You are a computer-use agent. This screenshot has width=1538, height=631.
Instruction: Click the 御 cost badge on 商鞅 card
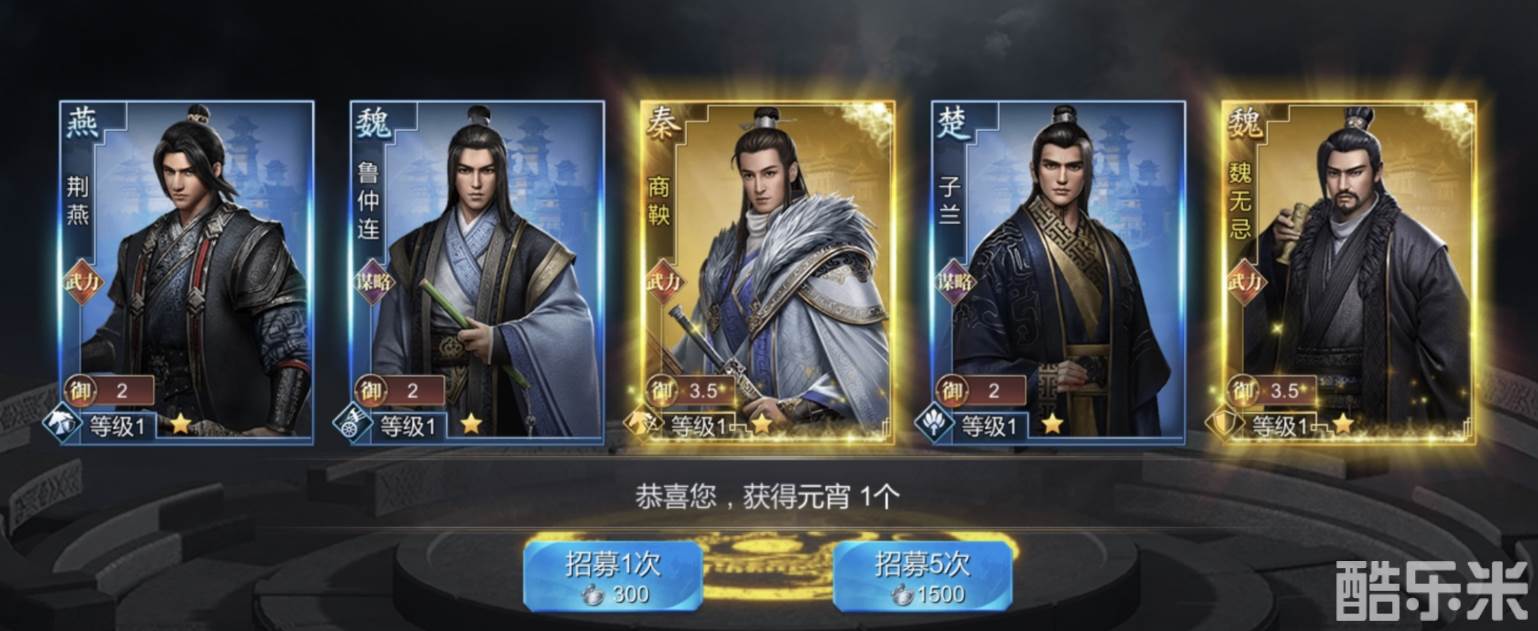662,390
